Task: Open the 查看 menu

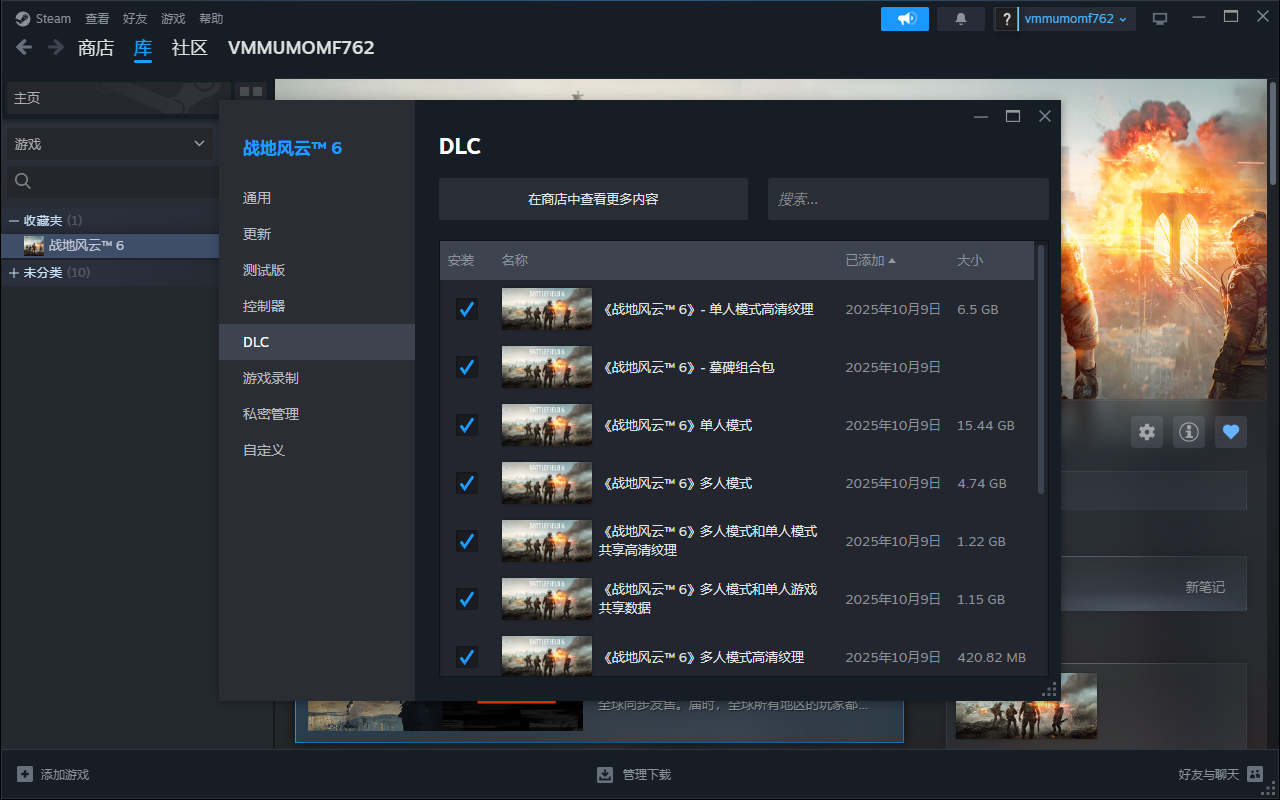Action: 97,19
